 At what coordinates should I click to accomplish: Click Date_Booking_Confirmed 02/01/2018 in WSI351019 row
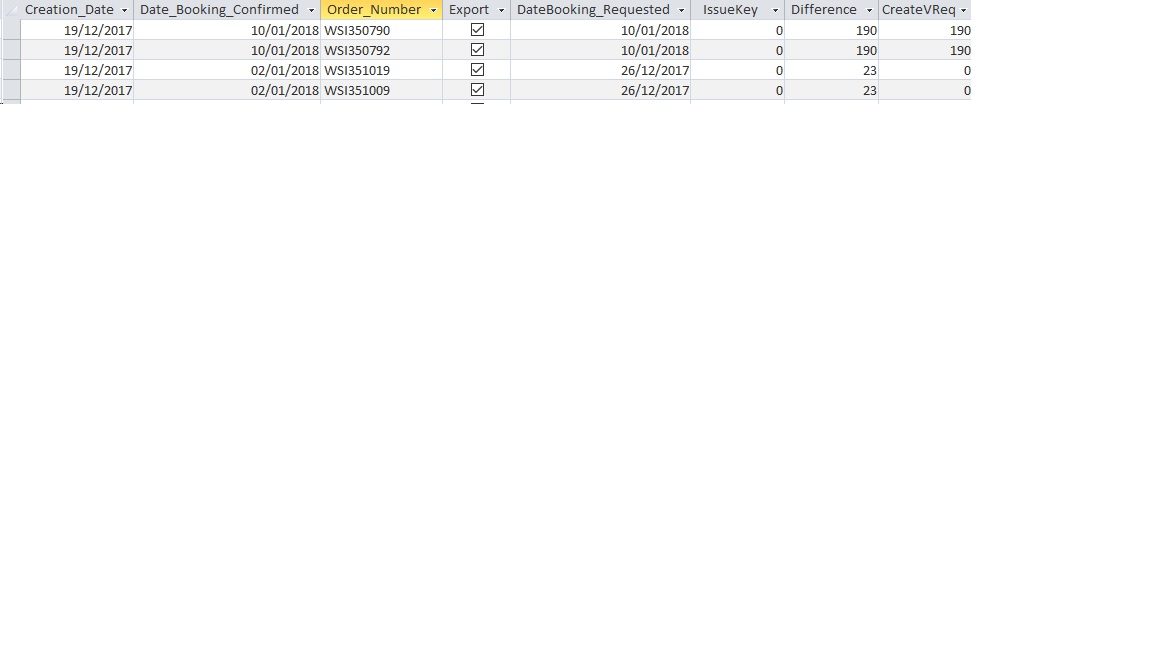click(x=227, y=70)
